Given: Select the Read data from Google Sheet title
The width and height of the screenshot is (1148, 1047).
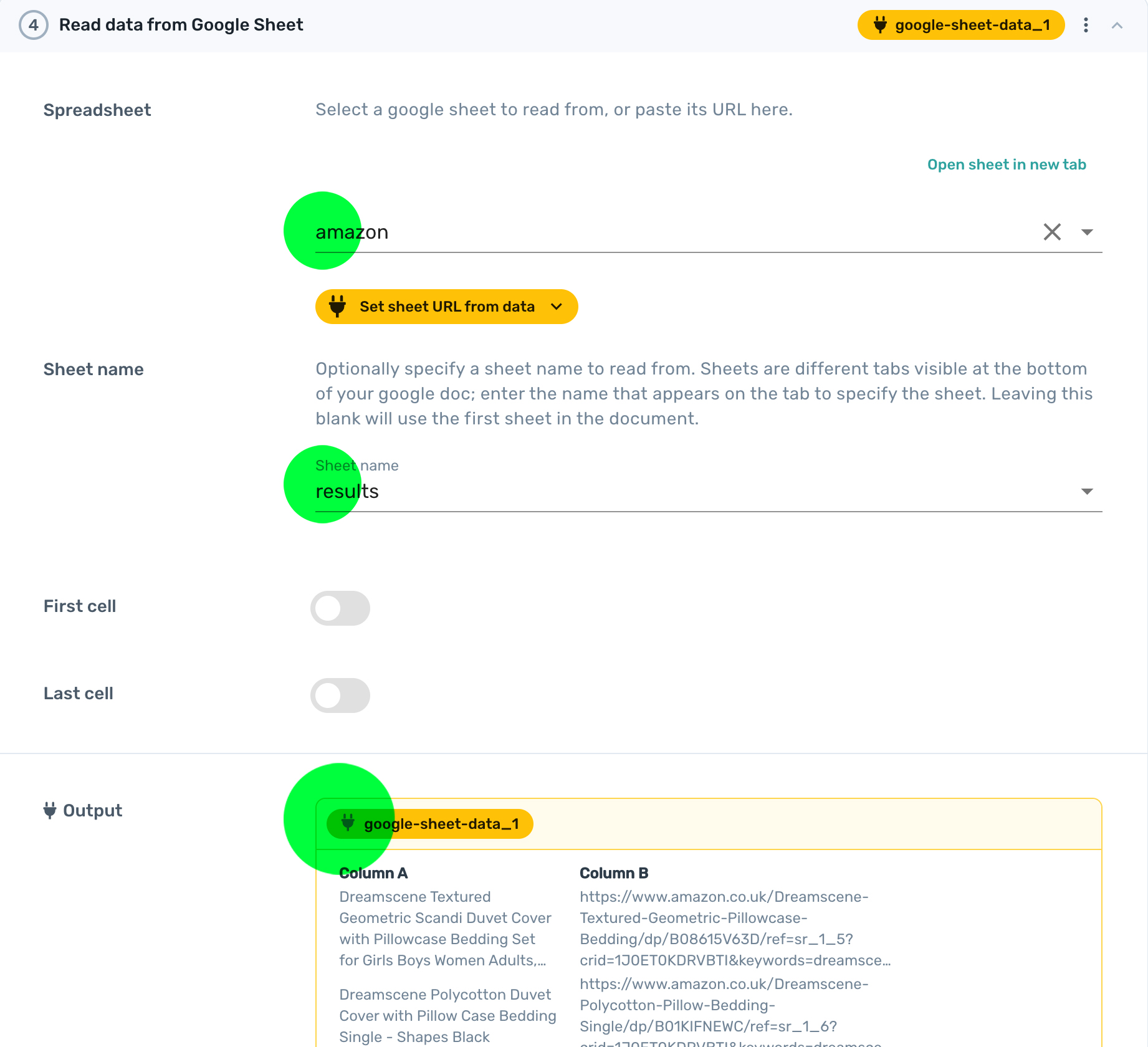Looking at the screenshot, I should pos(181,24).
